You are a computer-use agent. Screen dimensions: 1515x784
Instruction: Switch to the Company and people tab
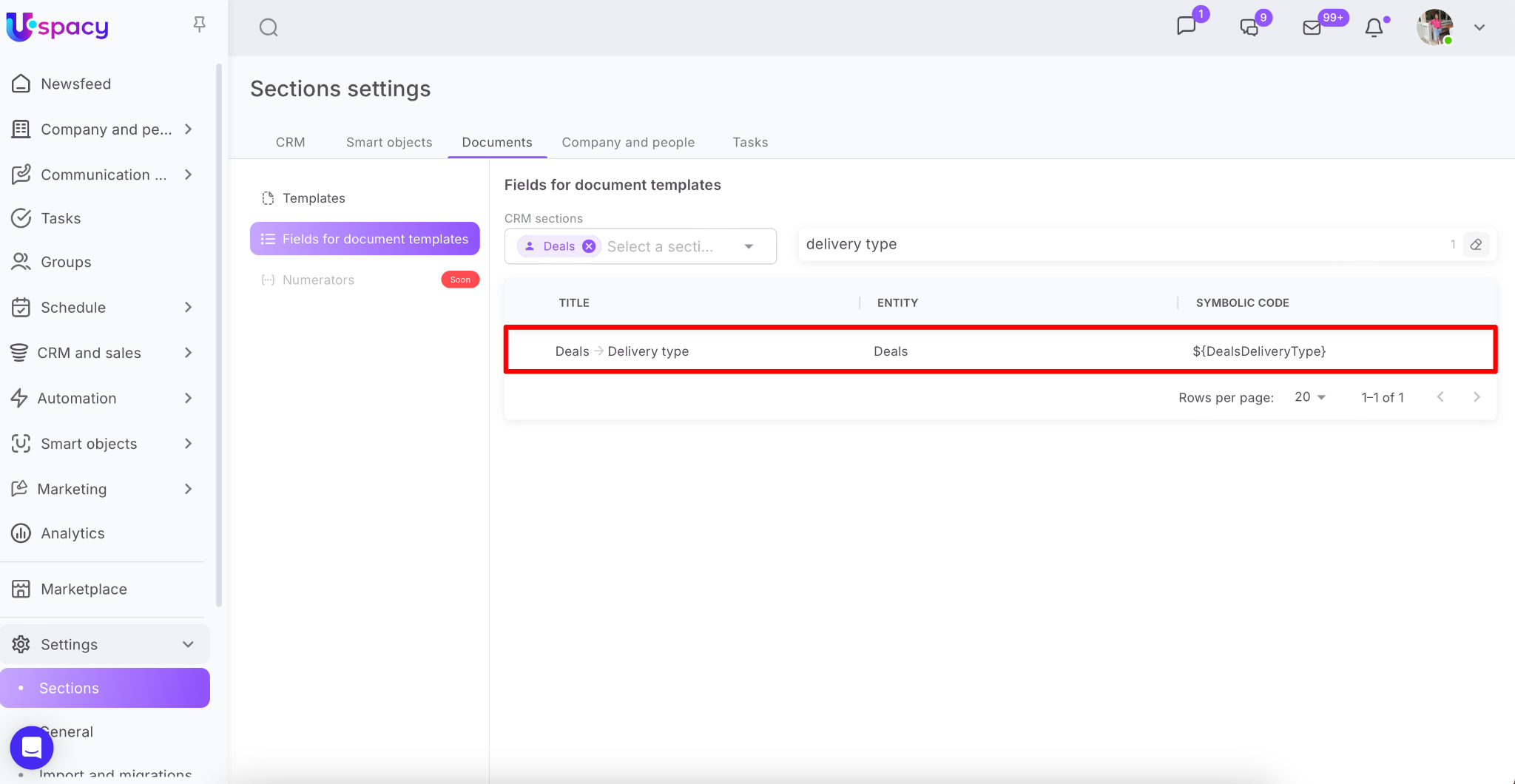tap(628, 142)
